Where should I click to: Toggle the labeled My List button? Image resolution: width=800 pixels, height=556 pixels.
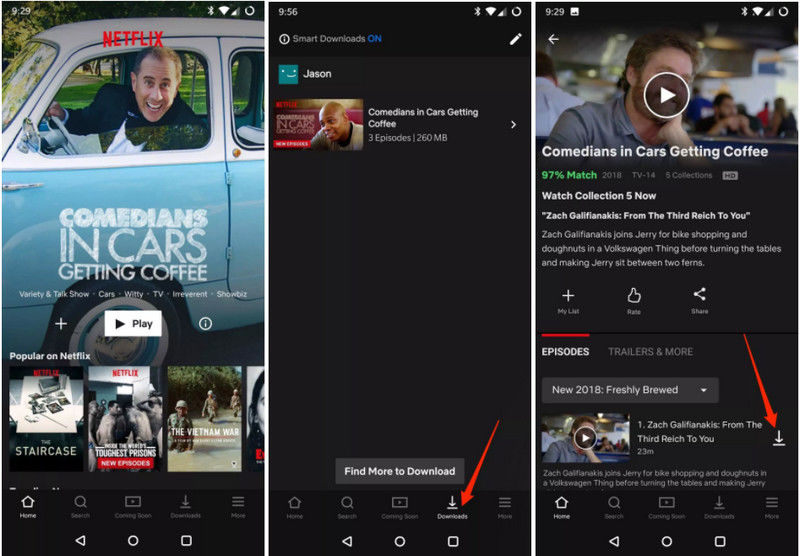tap(568, 299)
